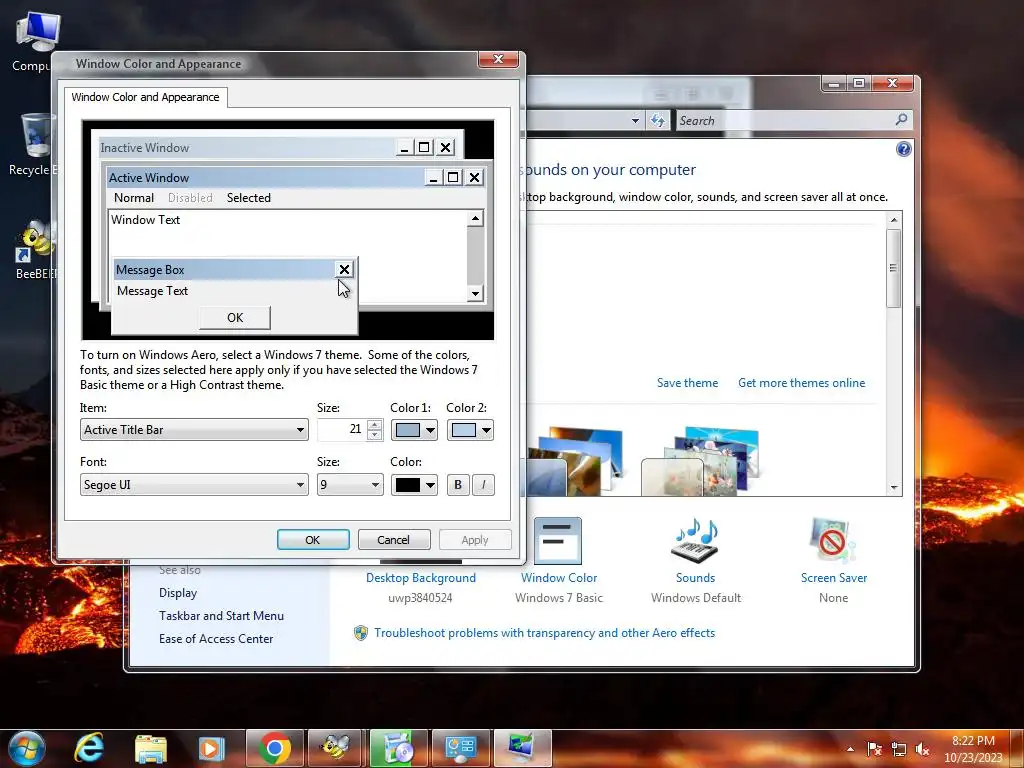This screenshot has height=768, width=1024.
Task: Click the Normal menu item in preview
Action: (x=134, y=198)
